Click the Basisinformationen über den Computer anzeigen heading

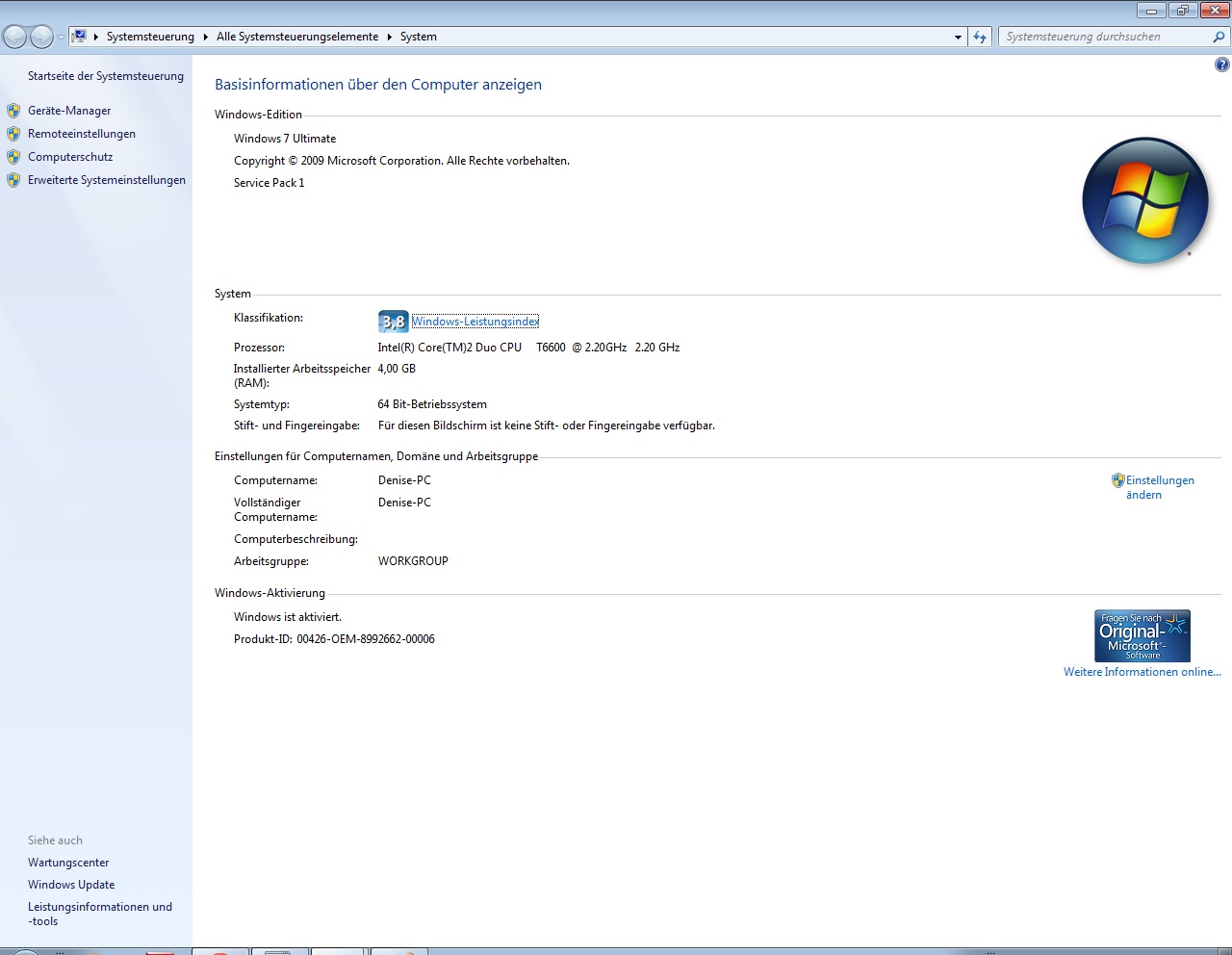click(x=378, y=85)
